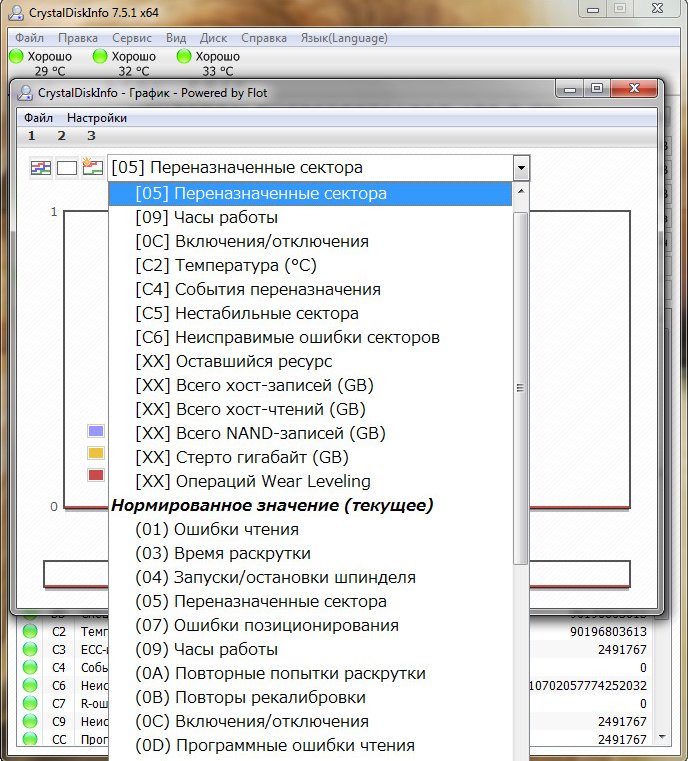The image size is (688, 761).
Task: Click value 90196803613 in row C2
Action: [x=608, y=631]
